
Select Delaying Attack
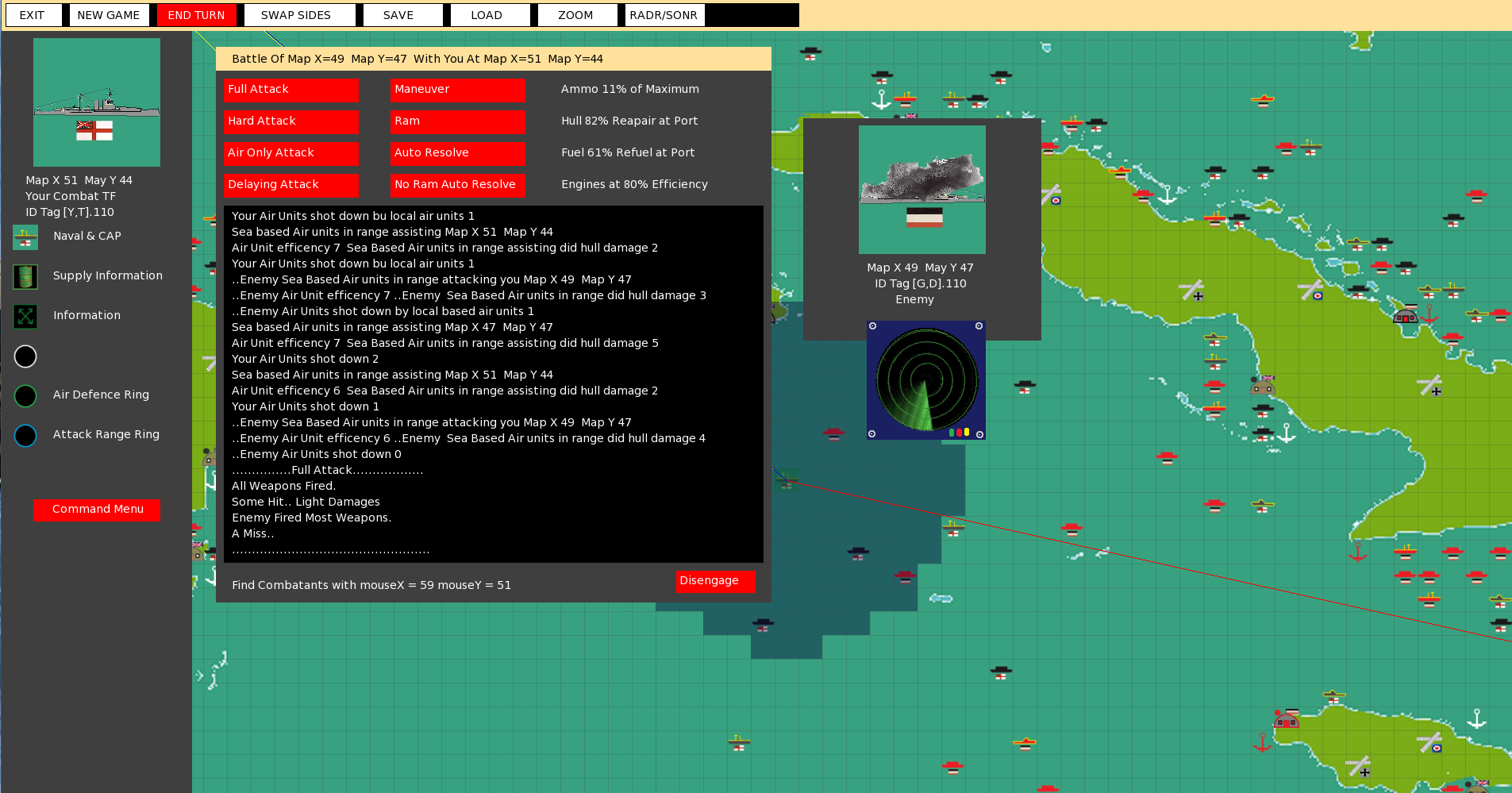(290, 186)
